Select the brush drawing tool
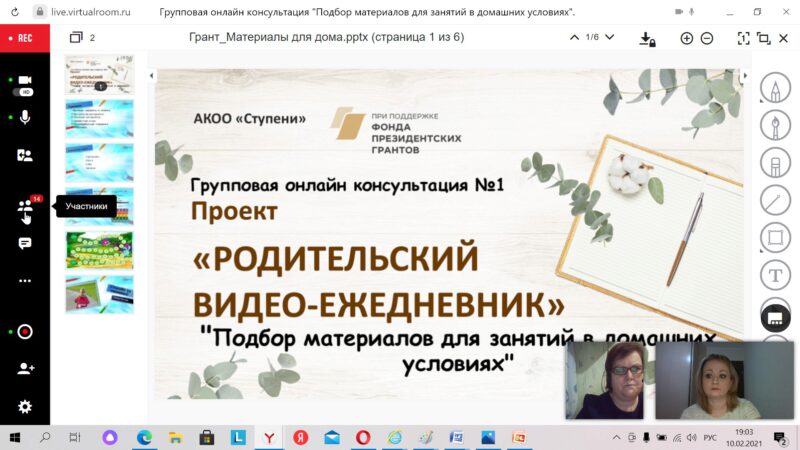Viewport: 800px width, 450px height. coord(775,125)
